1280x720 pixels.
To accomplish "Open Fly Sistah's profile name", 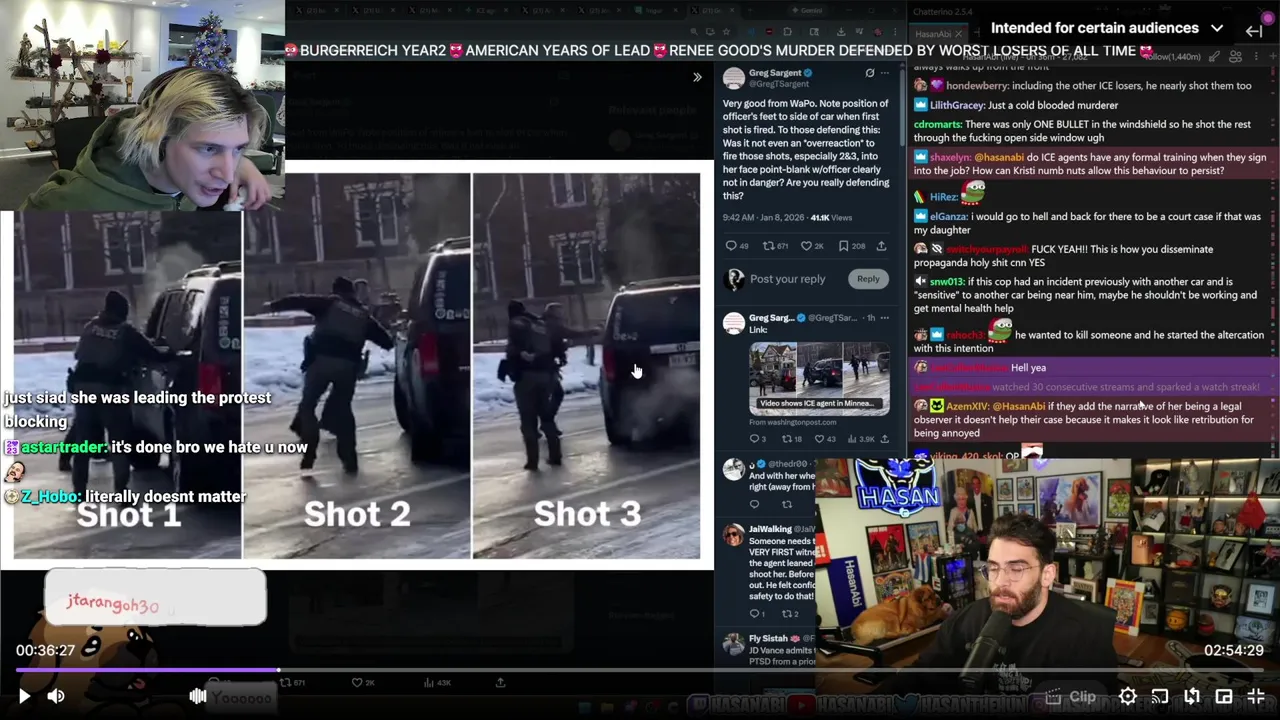I will click(768, 638).
